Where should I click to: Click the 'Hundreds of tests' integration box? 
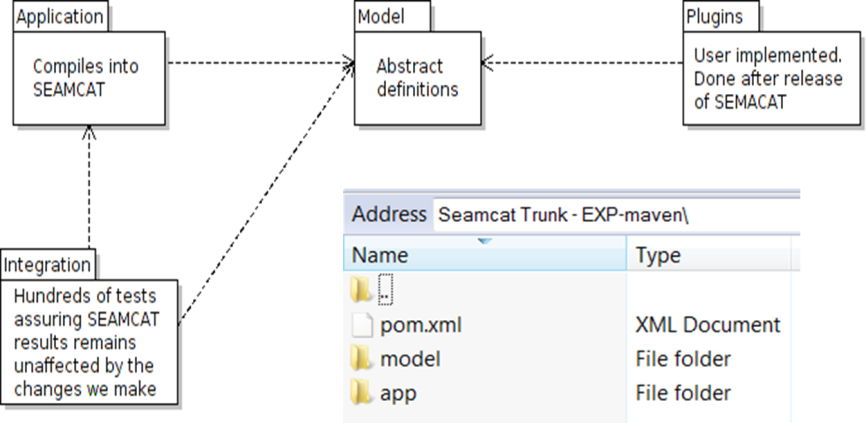pyautogui.click(x=89, y=342)
